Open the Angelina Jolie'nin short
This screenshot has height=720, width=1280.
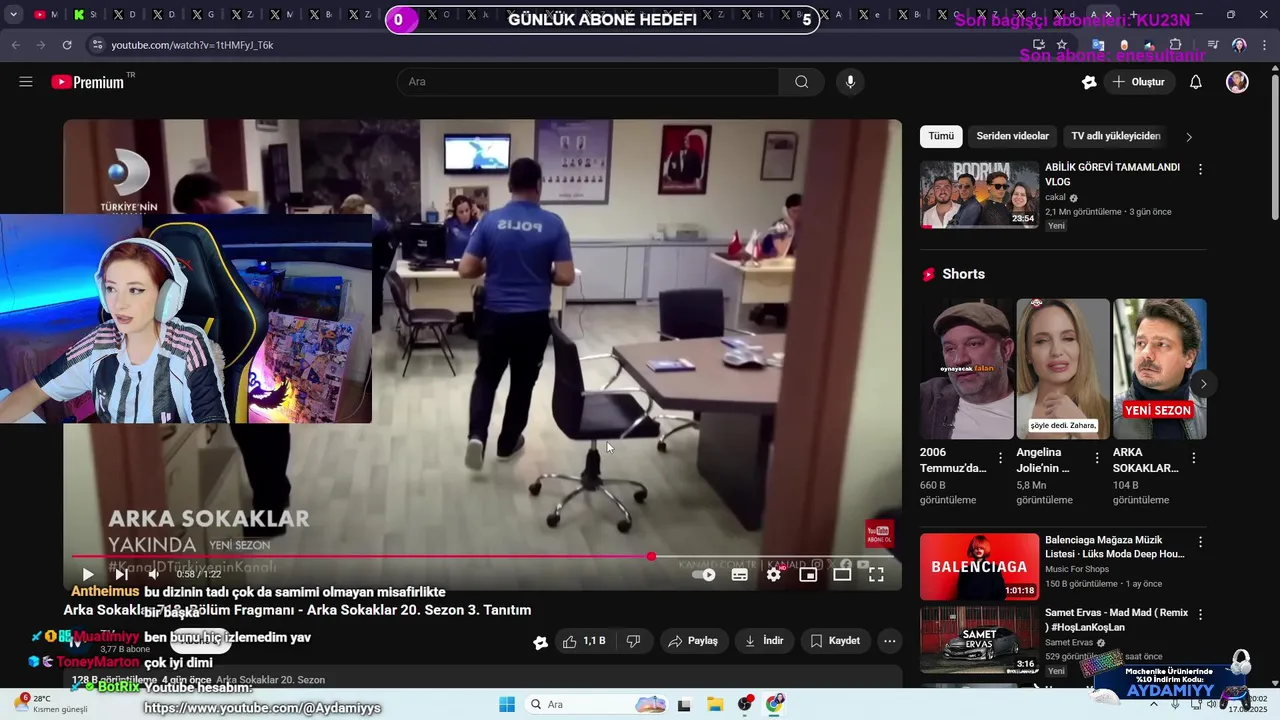tap(1063, 369)
